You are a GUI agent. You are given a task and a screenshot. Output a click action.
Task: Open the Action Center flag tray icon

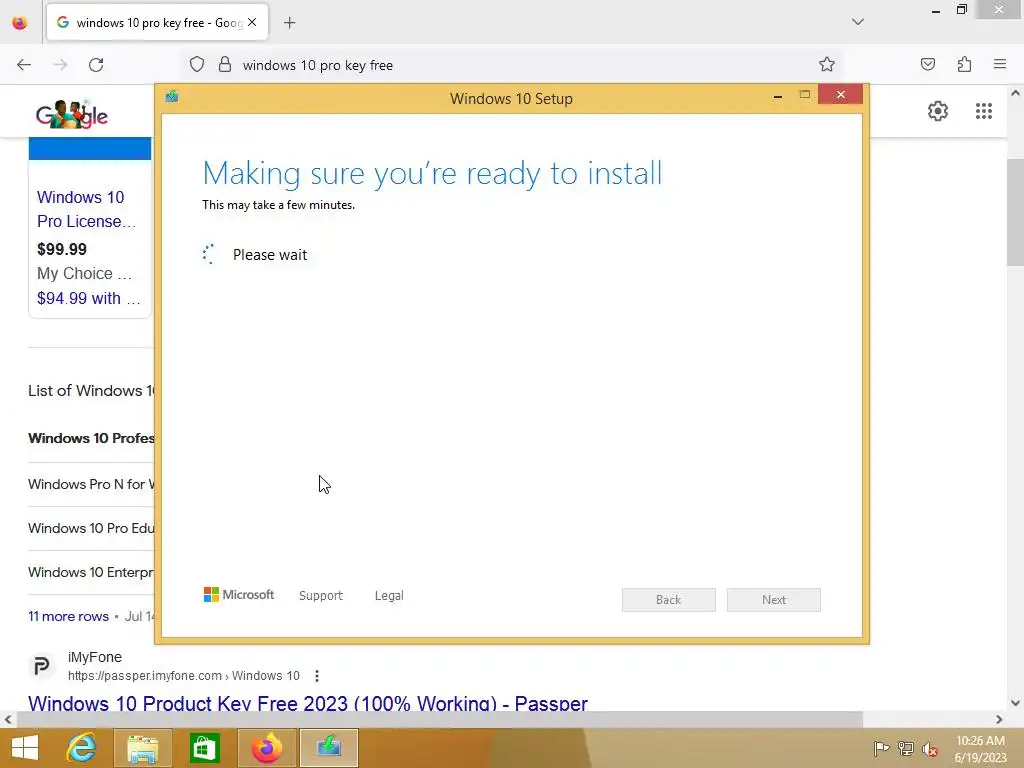(881, 748)
